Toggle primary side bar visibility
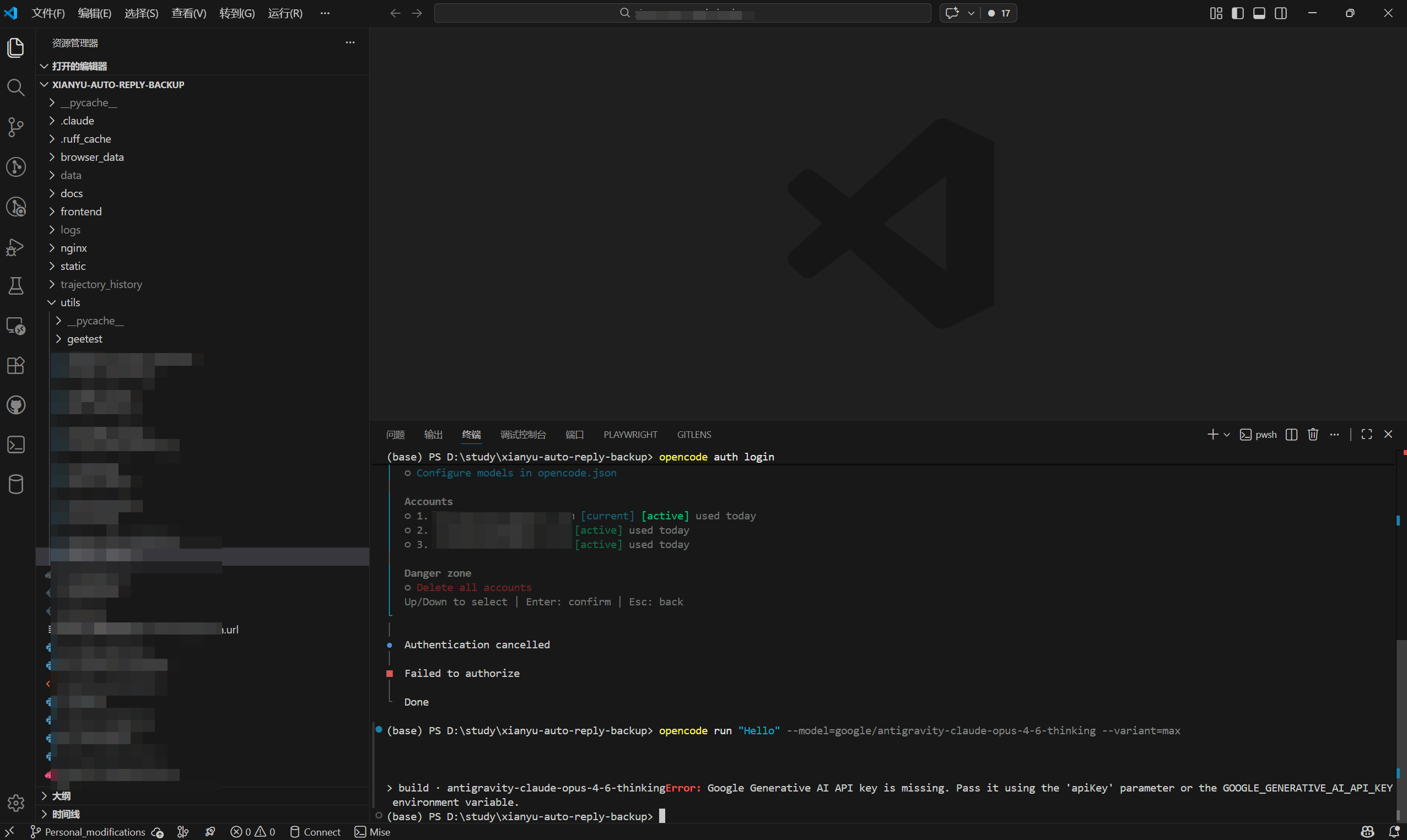 click(1238, 13)
